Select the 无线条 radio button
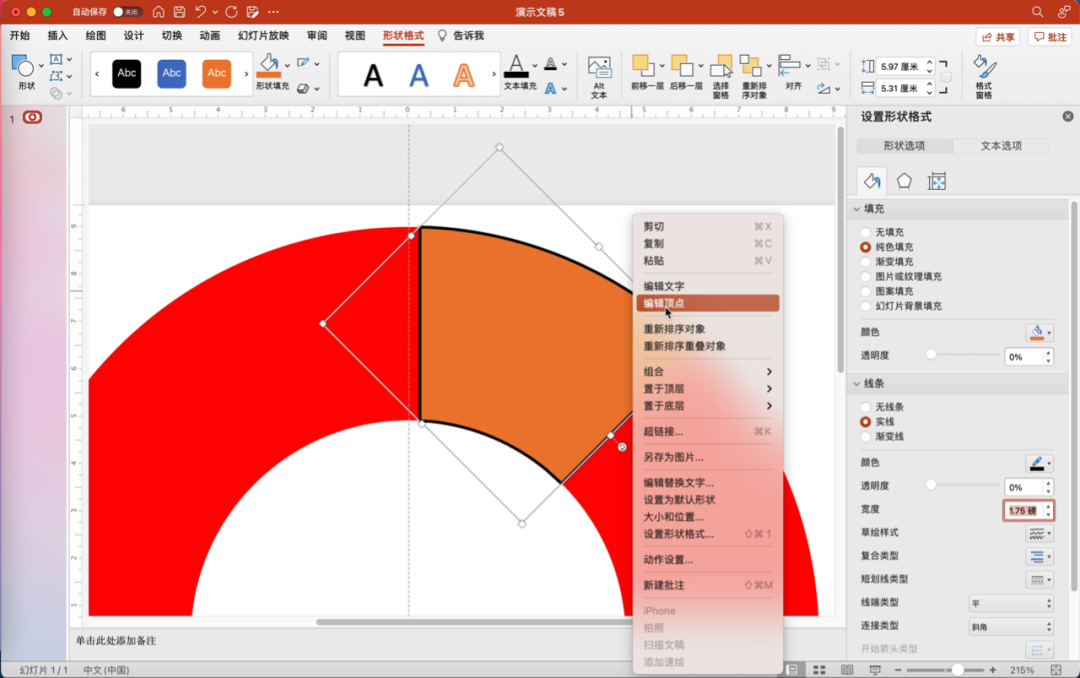Image resolution: width=1080 pixels, height=678 pixels. [866, 407]
